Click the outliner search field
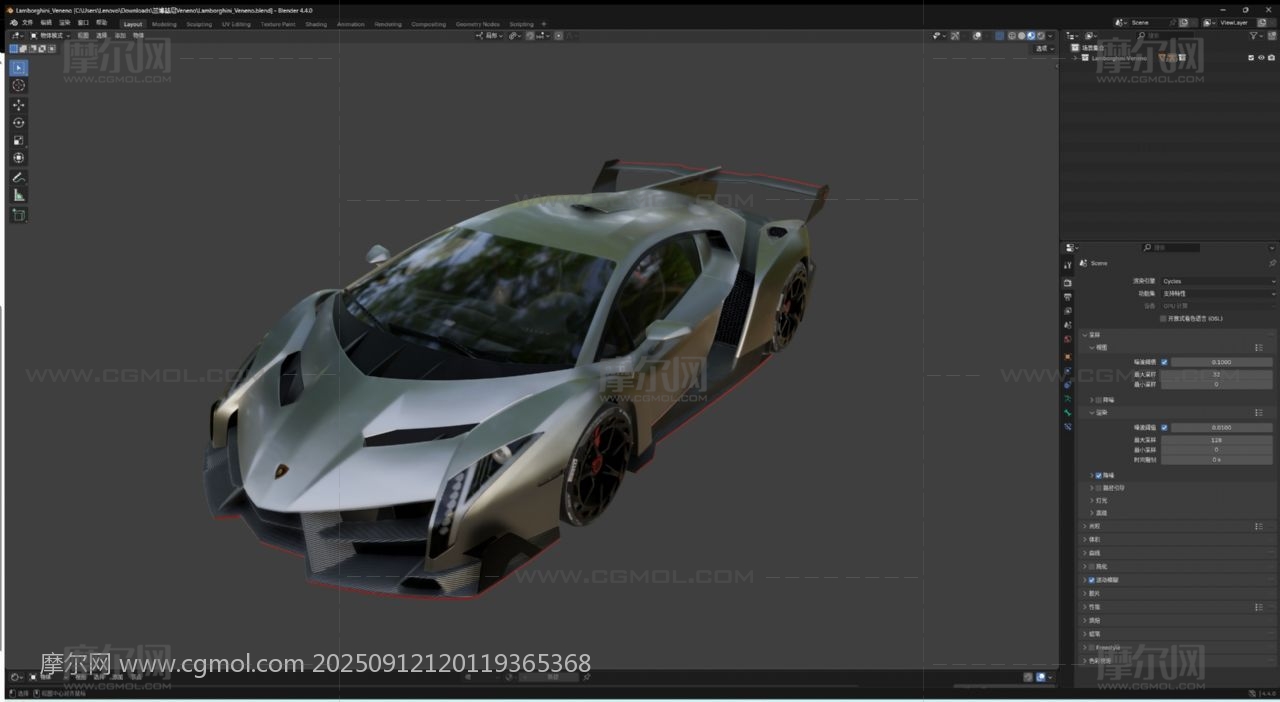The image size is (1280, 702). click(1166, 35)
